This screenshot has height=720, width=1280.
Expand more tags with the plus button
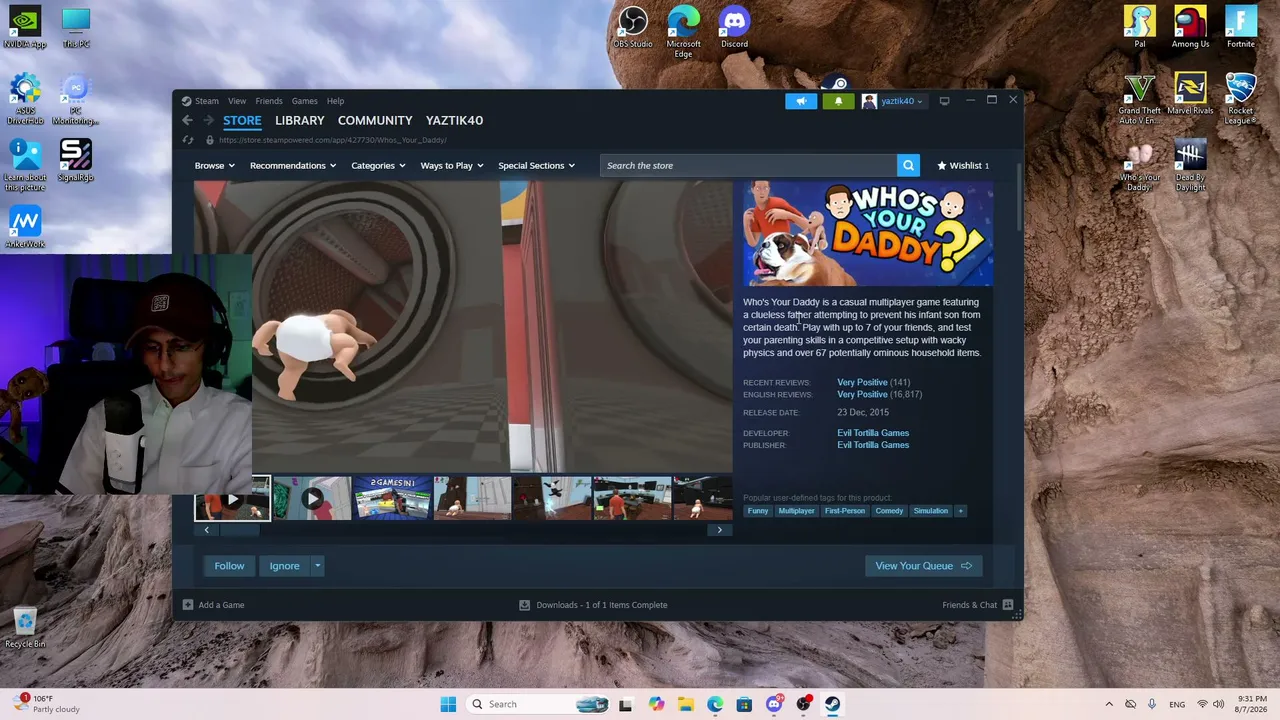tap(960, 511)
